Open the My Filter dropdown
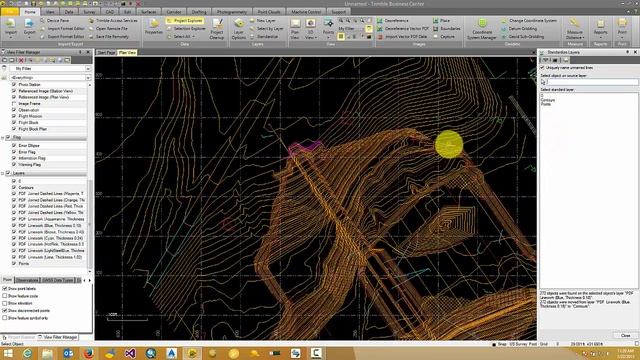640x360 pixels. [88, 69]
